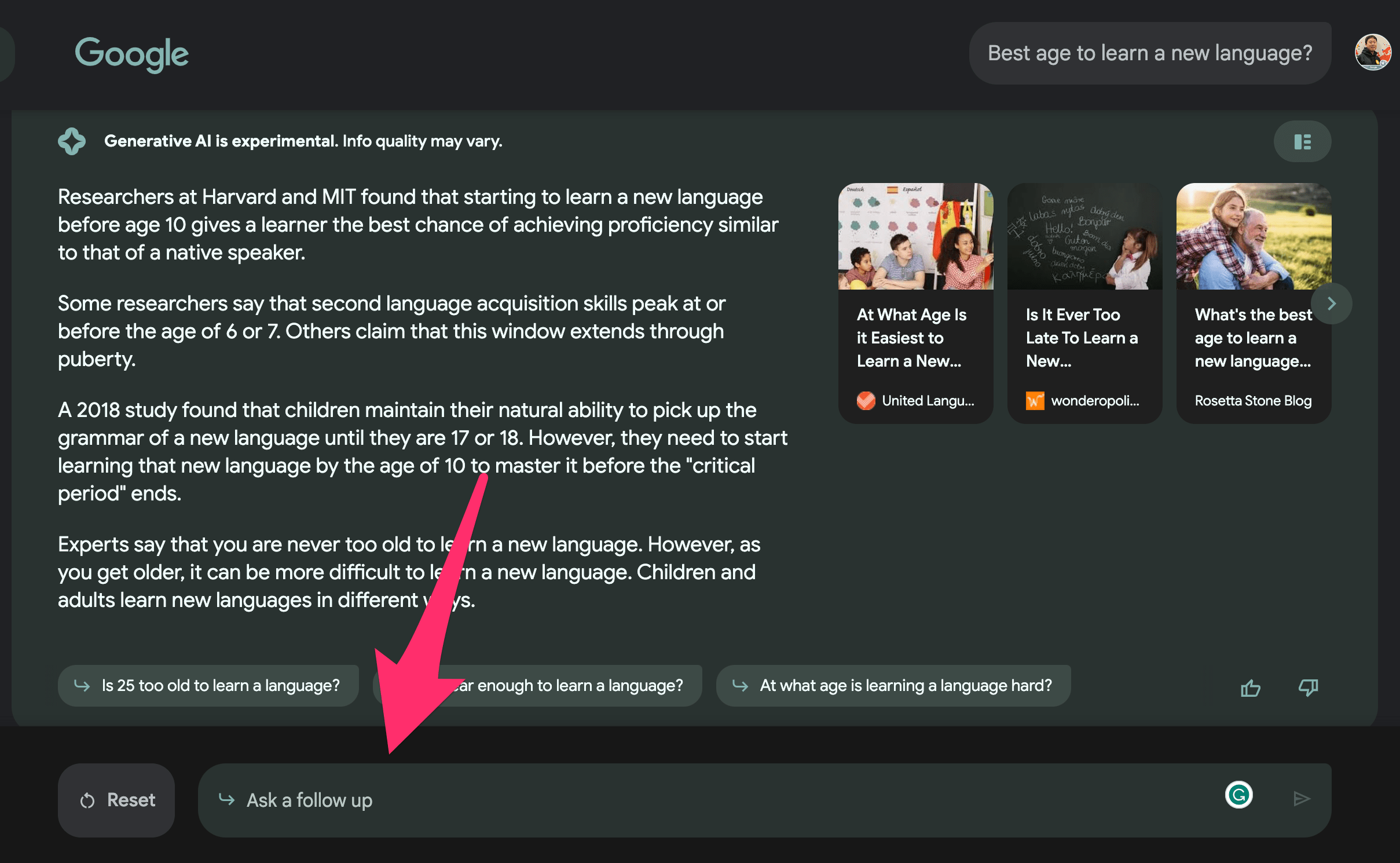Click classroom thumbnail of United Language card
The width and height of the screenshot is (1400, 863).
point(916,236)
